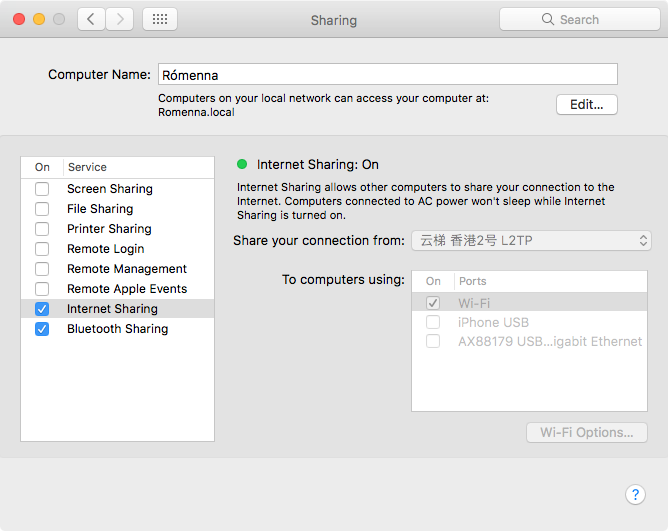Go forward with the right chevron button

click(x=120, y=19)
